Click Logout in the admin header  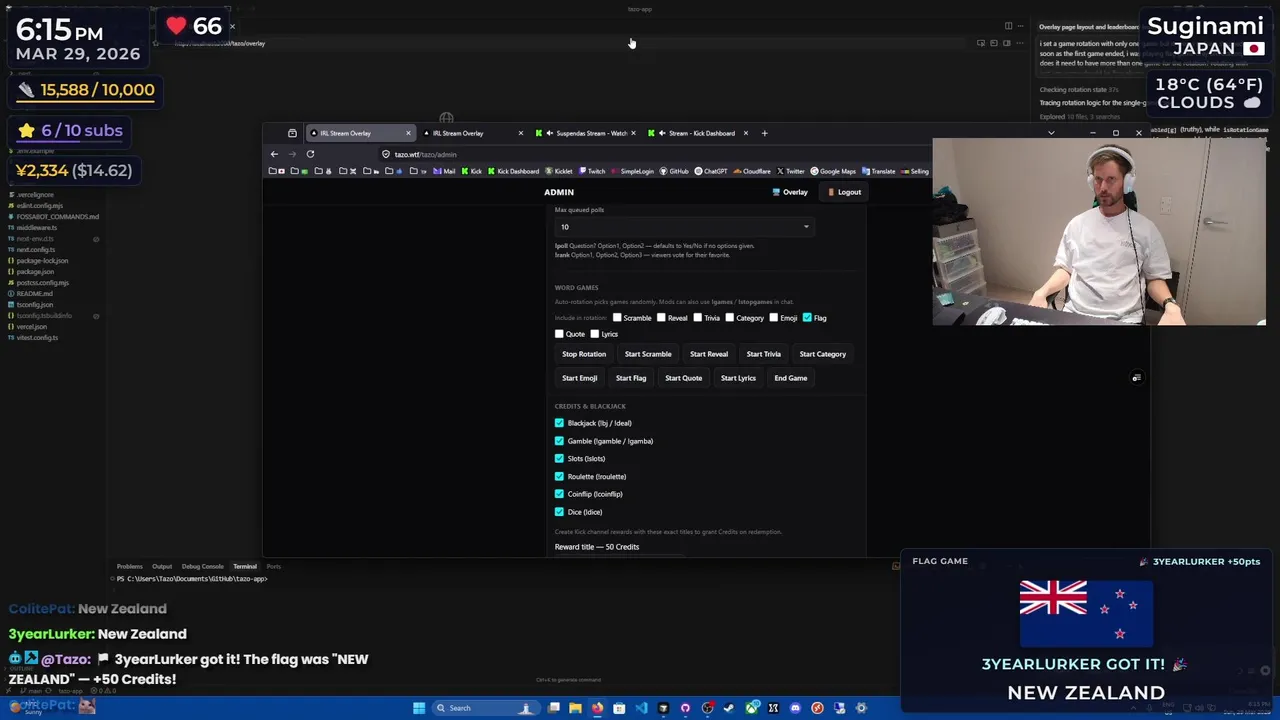coord(844,192)
